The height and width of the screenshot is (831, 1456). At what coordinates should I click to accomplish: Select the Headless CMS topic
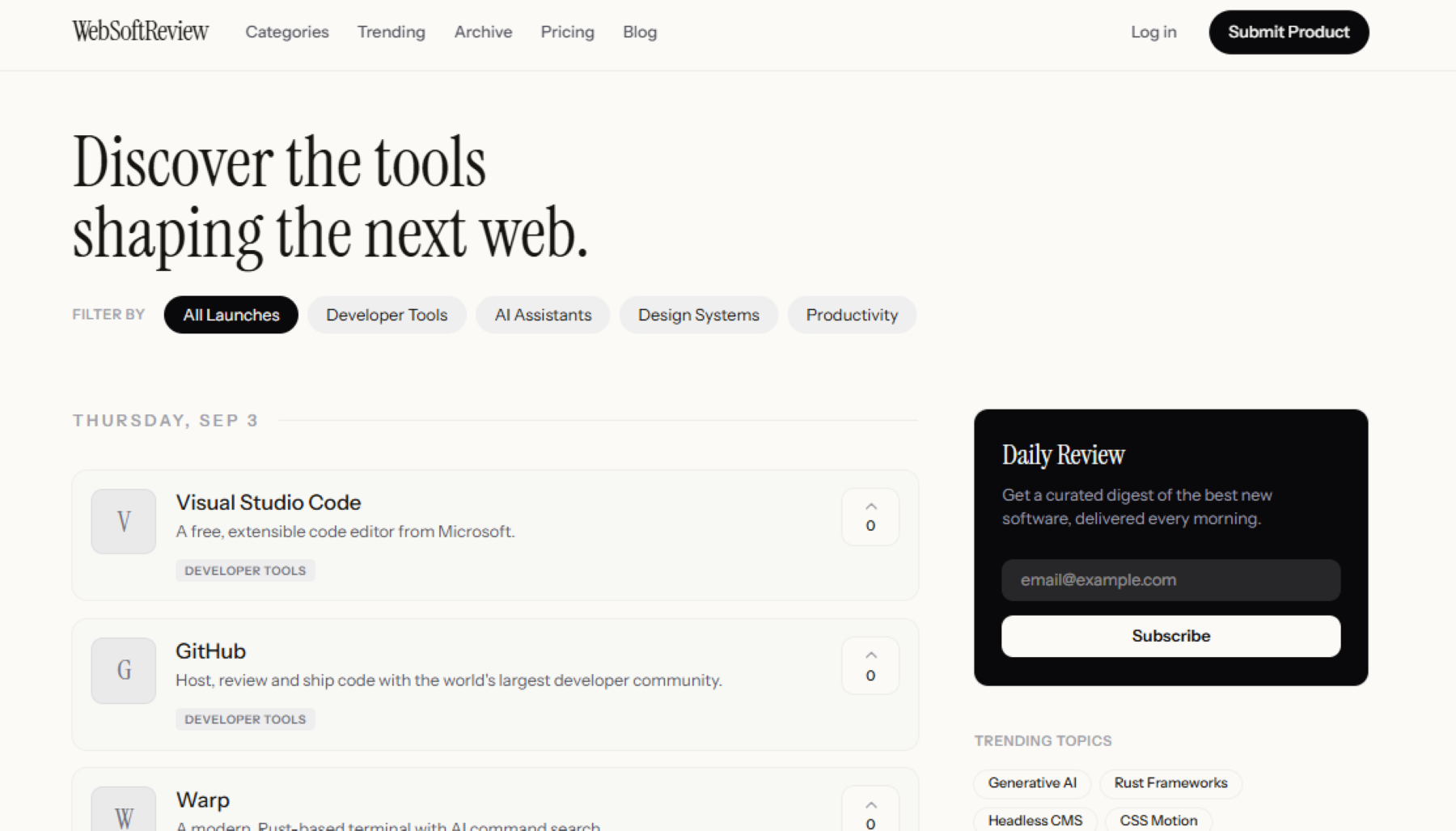click(x=1035, y=820)
